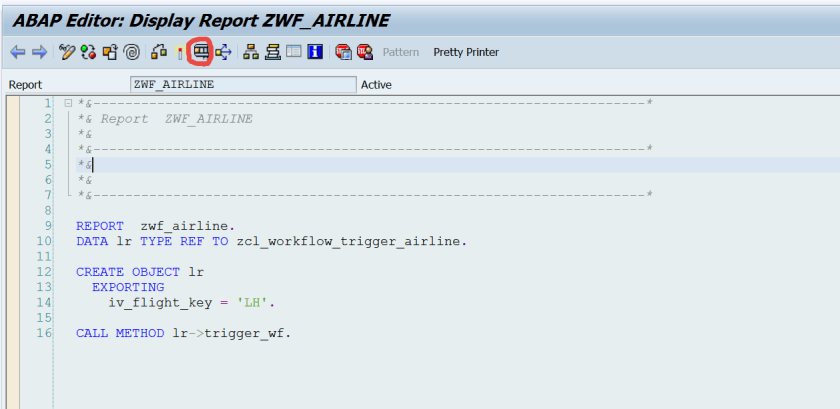Click the Forward arrow in toolbar
840x409 pixels.
[39, 52]
